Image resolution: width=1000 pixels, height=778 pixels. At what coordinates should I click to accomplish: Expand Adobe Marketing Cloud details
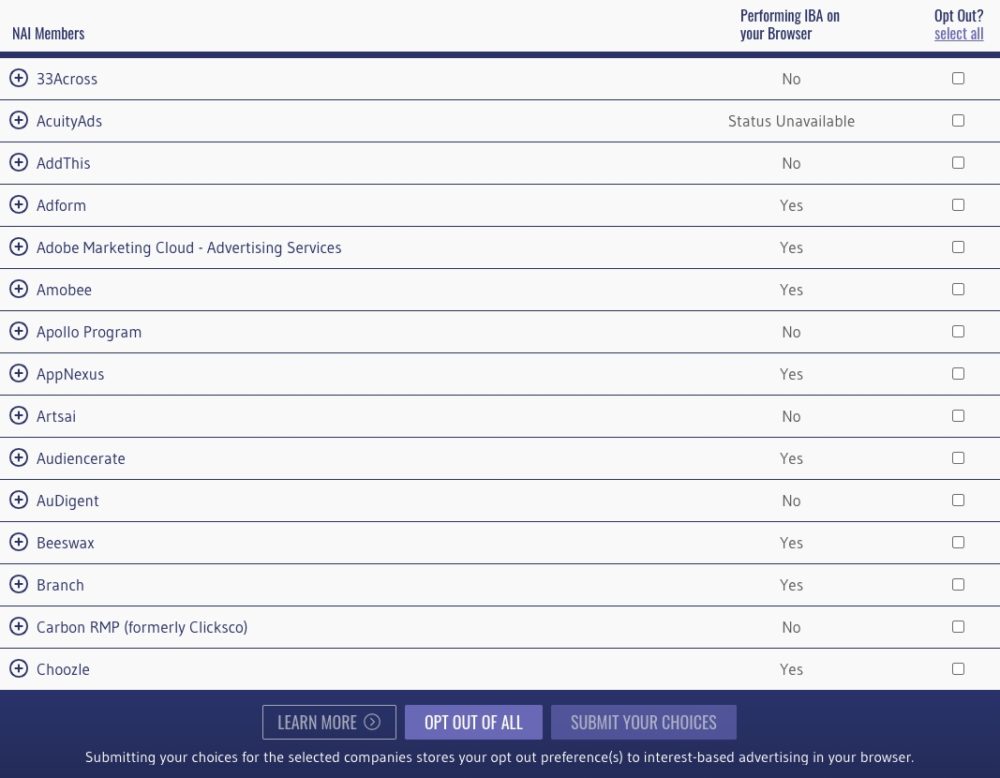(18, 247)
